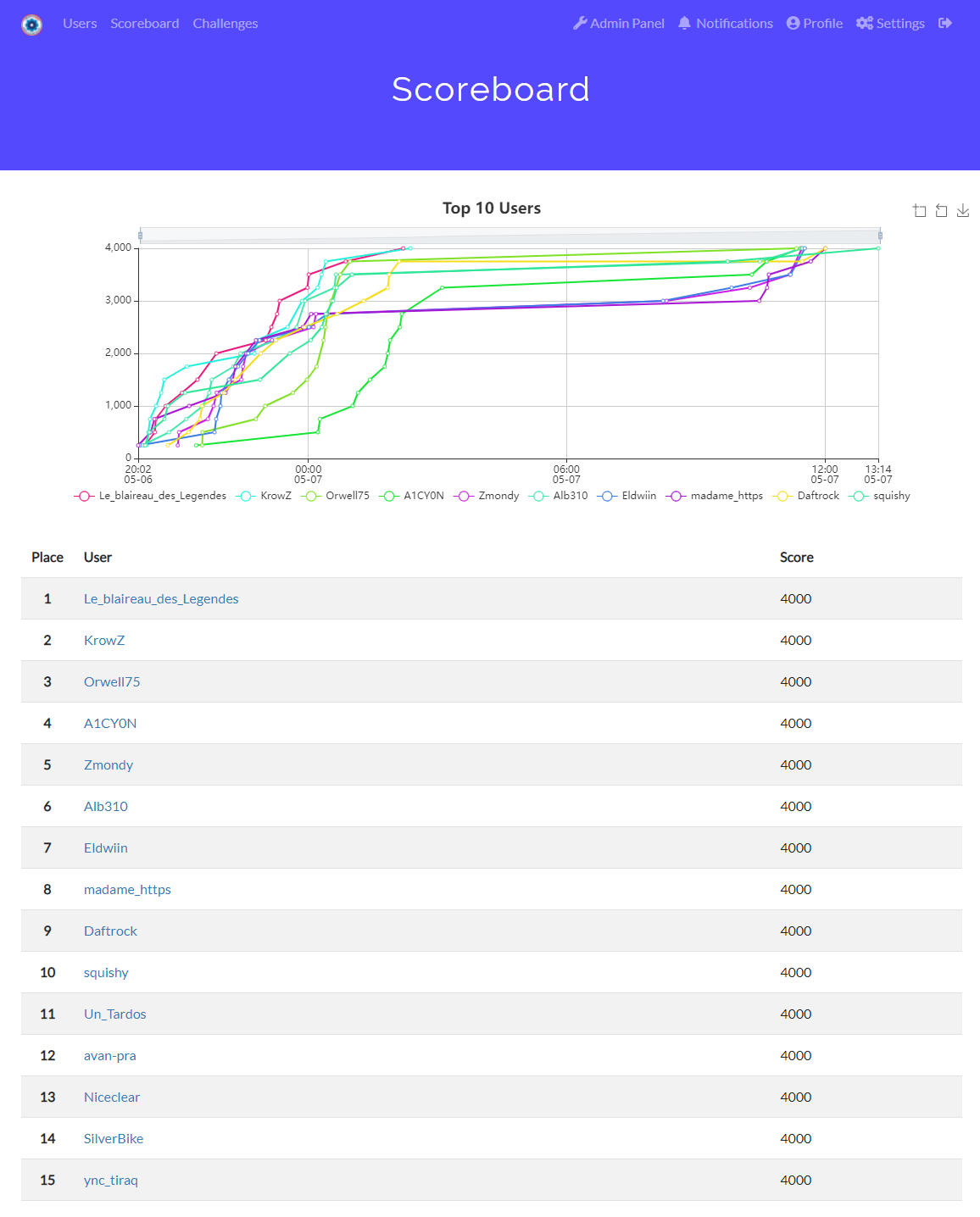Toggle Alb310 series in chart legend
Viewport: 980px width, 1217px height.
558,496
